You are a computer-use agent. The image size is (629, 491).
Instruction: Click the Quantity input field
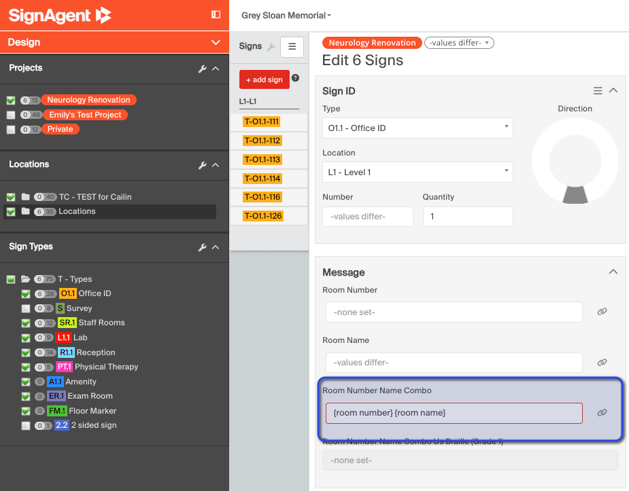[468, 216]
